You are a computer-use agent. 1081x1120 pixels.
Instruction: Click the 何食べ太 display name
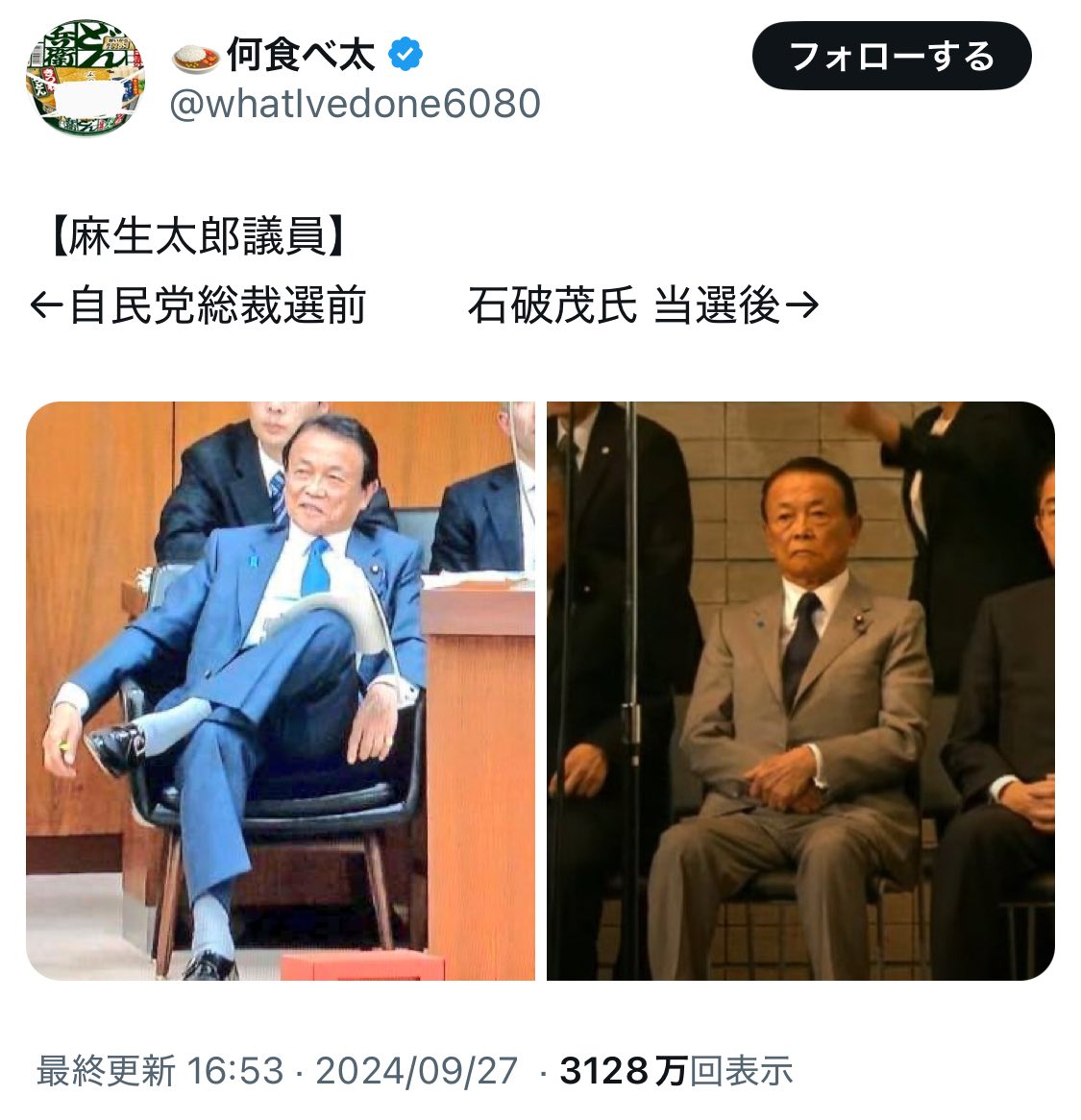point(301,55)
